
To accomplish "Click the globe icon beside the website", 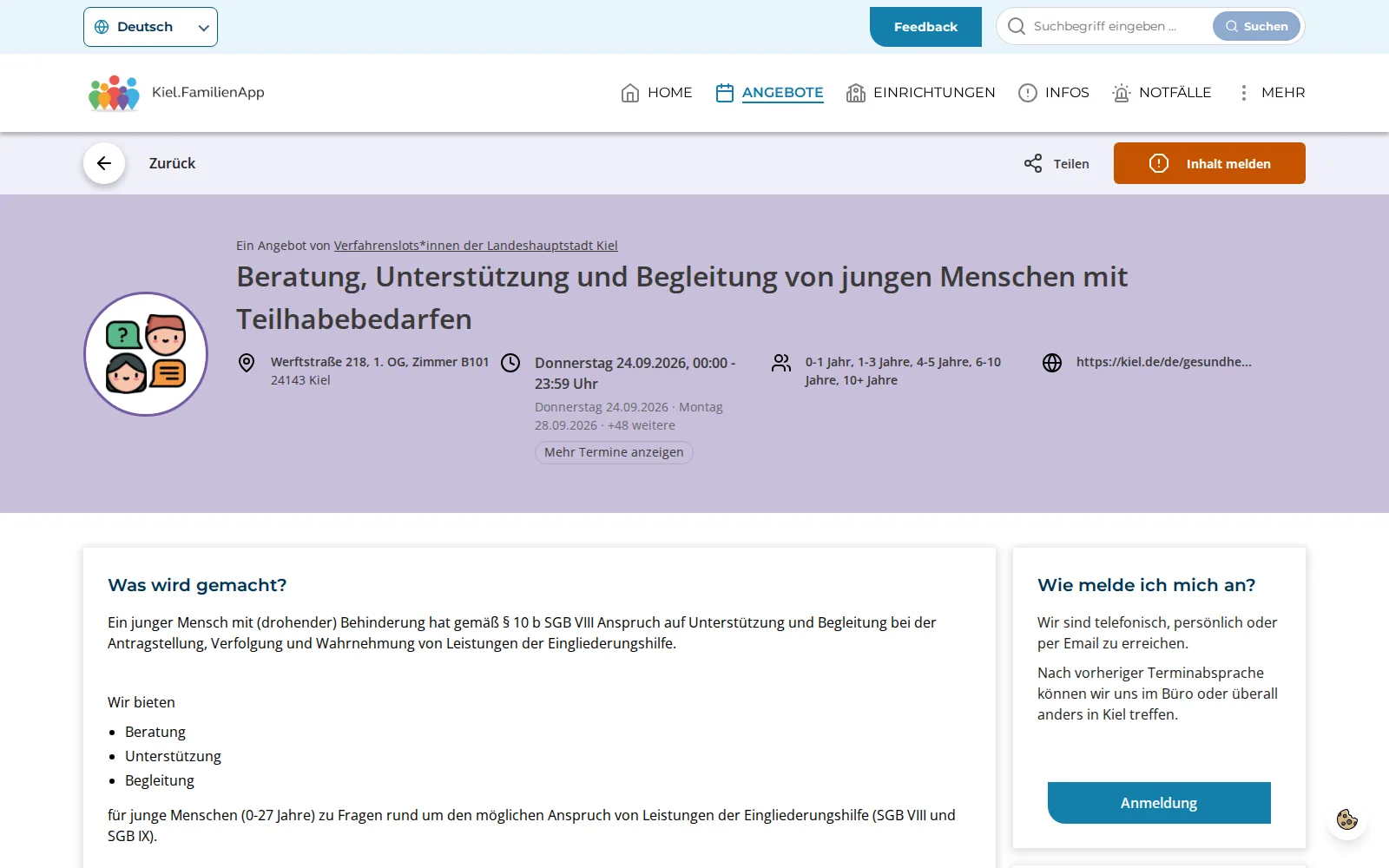I will click(x=1052, y=363).
